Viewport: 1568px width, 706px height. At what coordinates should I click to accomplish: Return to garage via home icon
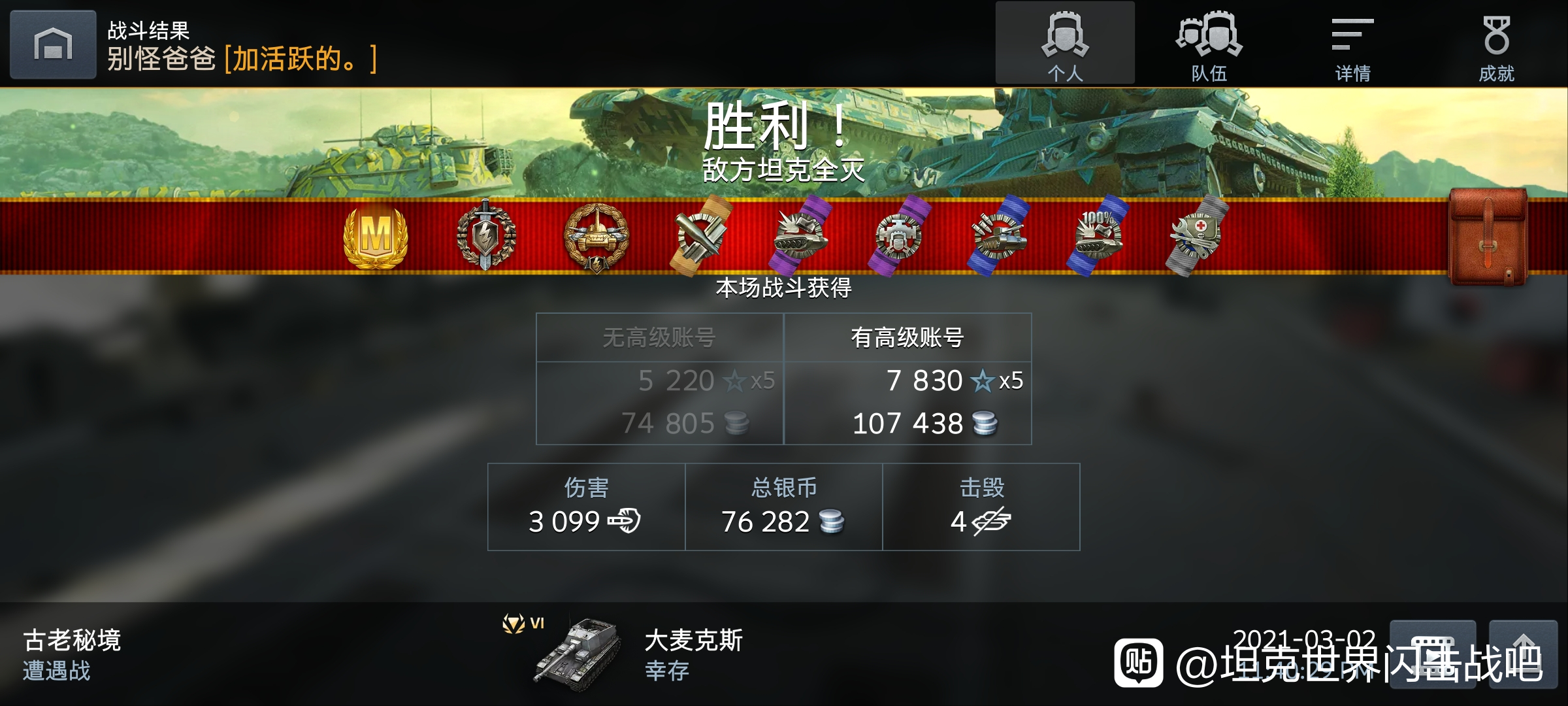tap(53, 44)
